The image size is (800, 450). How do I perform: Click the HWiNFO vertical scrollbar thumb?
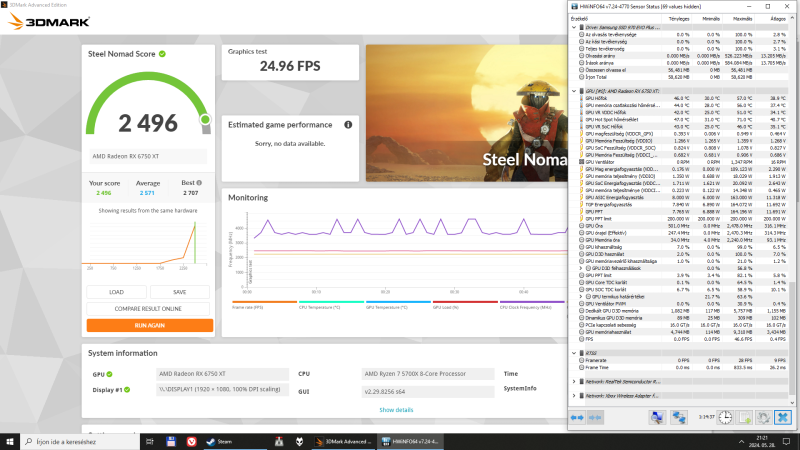(792, 337)
